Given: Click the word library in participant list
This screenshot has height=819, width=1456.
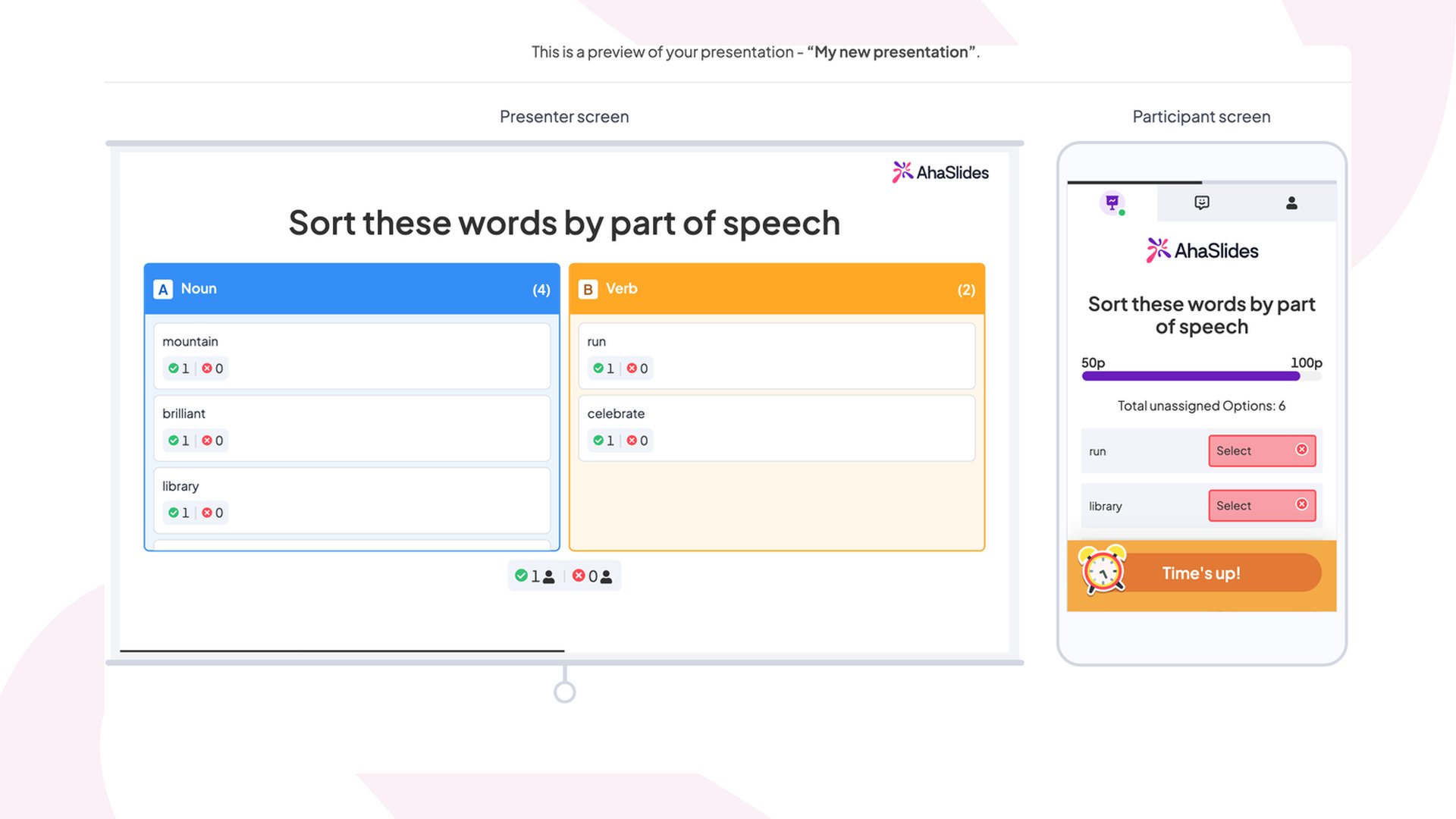Looking at the screenshot, I should tap(1105, 506).
